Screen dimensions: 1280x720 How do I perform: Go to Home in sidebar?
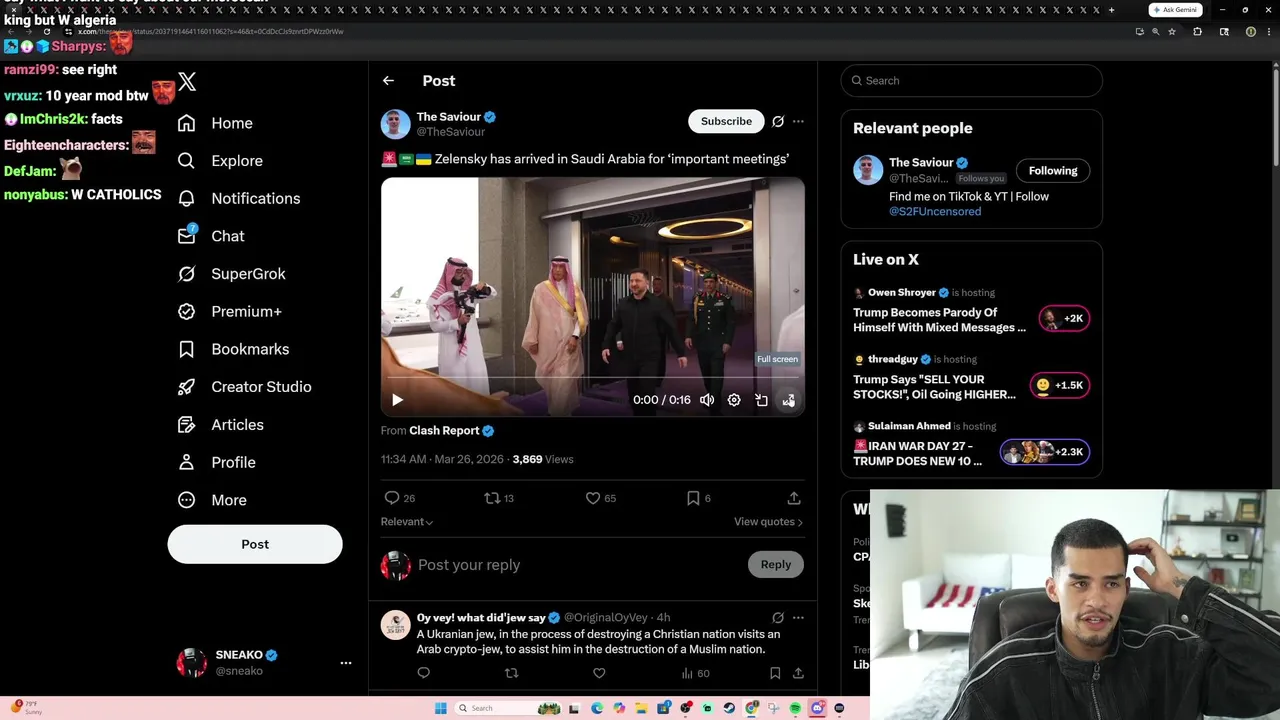pyautogui.click(x=215, y=123)
